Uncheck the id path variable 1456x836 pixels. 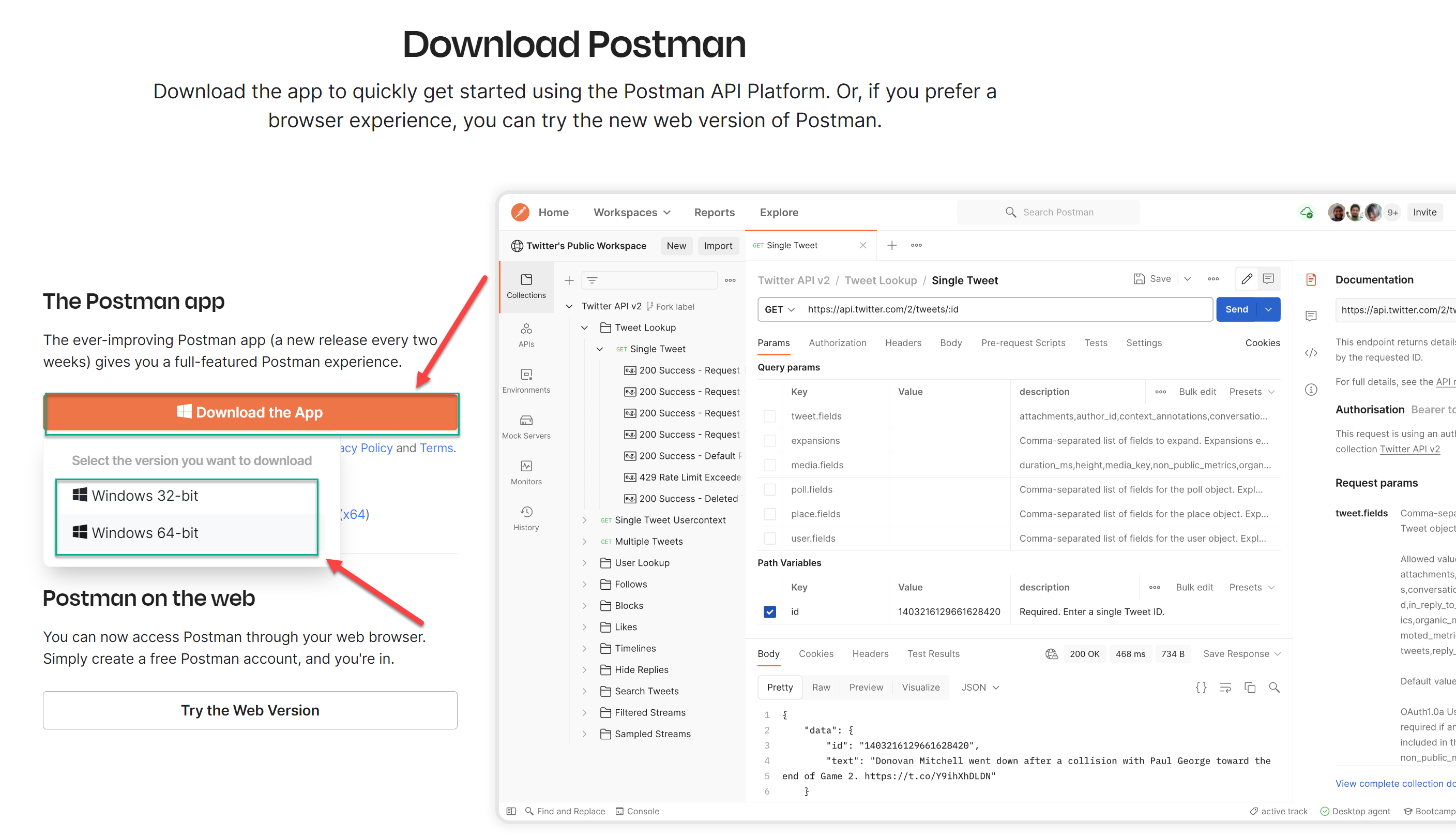click(769, 611)
